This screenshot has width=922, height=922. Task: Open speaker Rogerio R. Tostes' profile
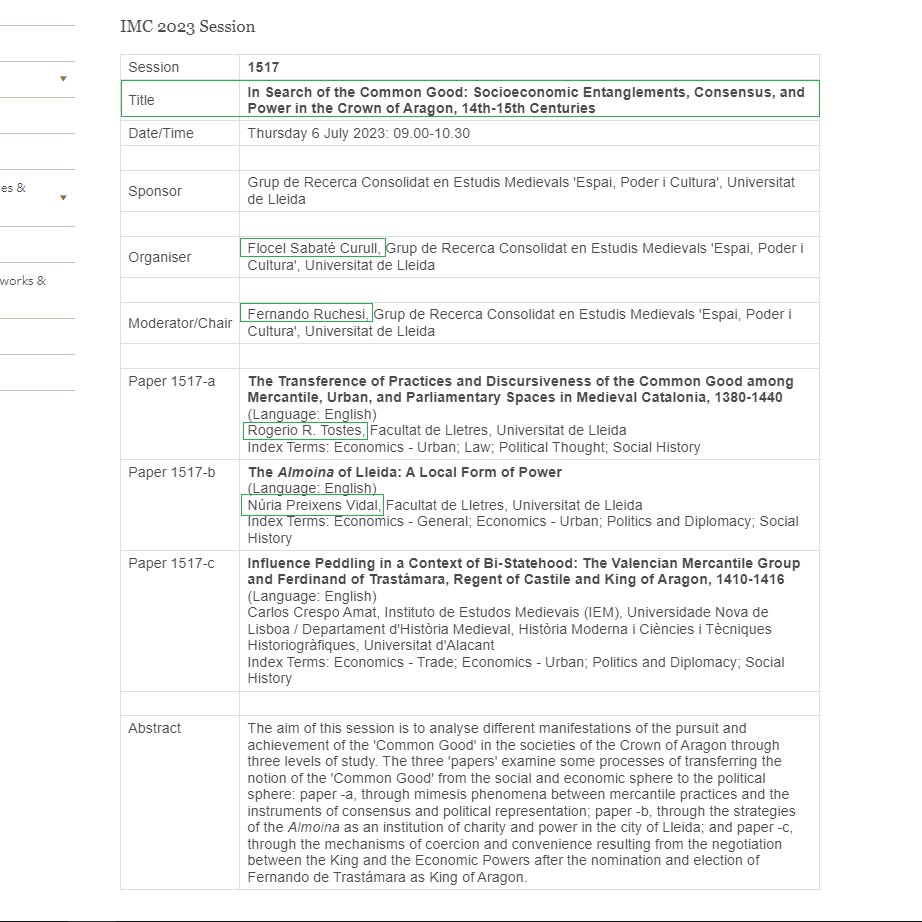pos(306,430)
